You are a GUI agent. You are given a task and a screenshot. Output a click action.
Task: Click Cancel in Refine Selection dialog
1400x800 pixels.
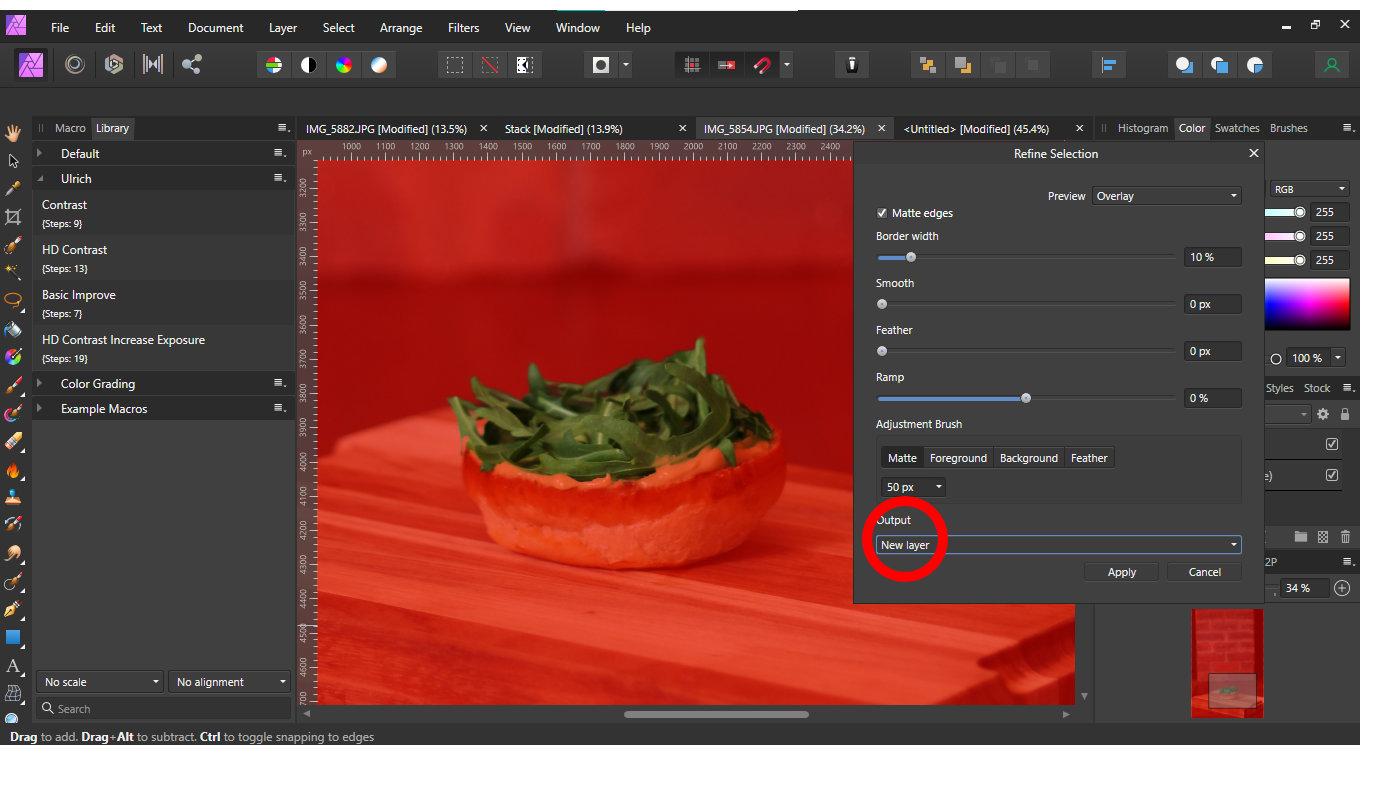click(1204, 572)
